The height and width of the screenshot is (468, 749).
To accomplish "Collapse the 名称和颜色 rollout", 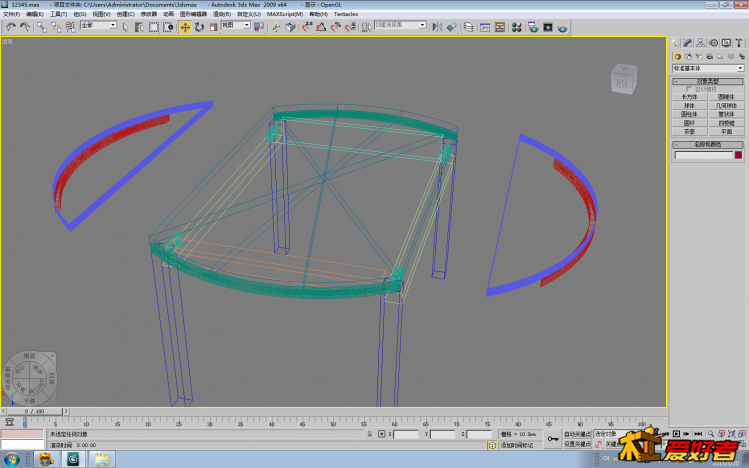I will (x=707, y=144).
